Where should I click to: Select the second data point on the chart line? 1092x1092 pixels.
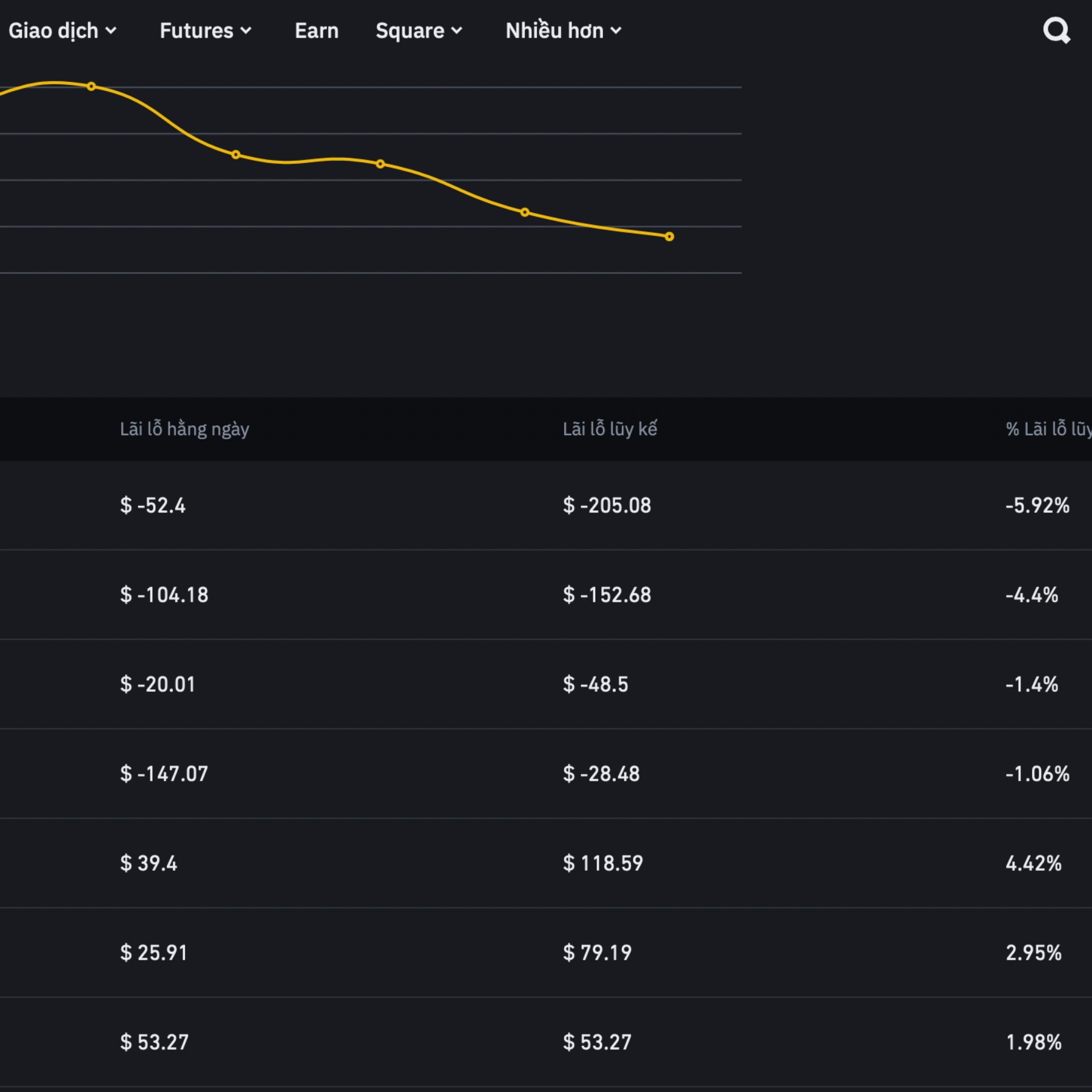tap(236, 155)
